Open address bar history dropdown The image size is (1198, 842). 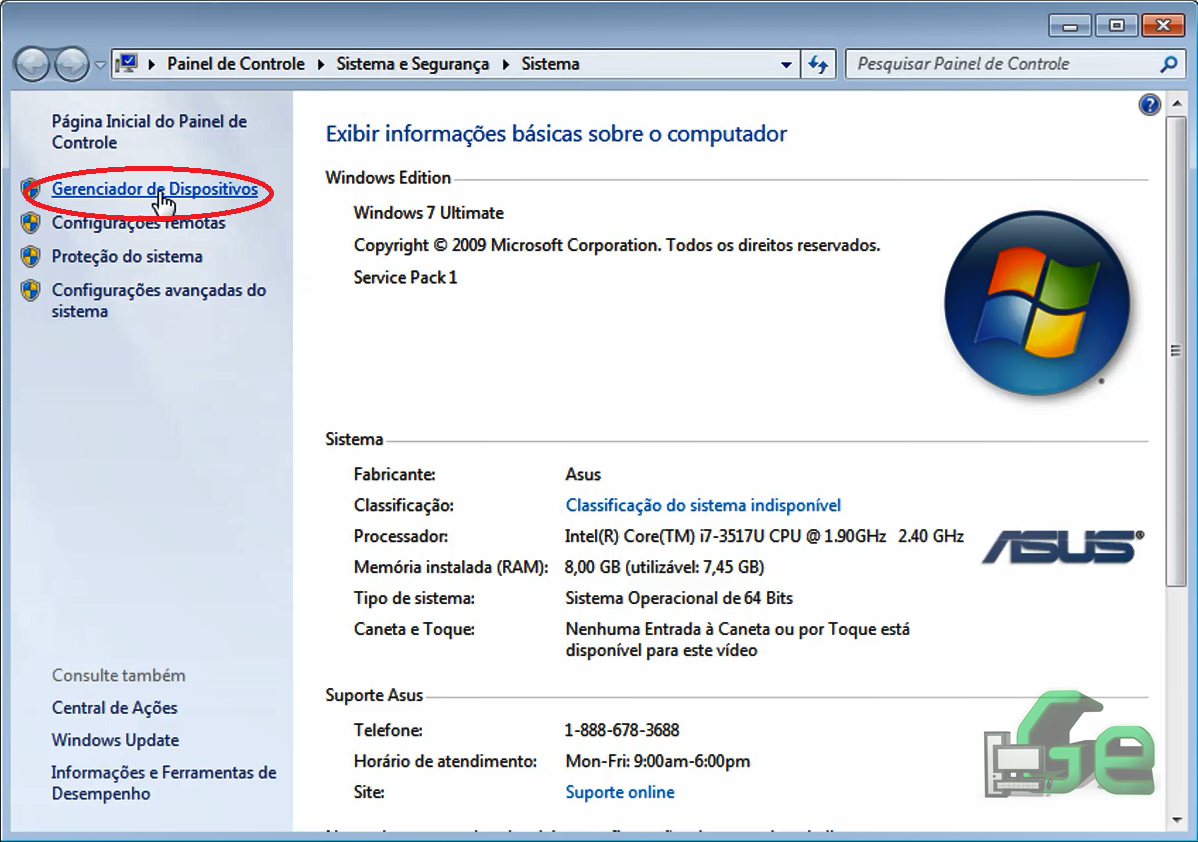tap(786, 65)
